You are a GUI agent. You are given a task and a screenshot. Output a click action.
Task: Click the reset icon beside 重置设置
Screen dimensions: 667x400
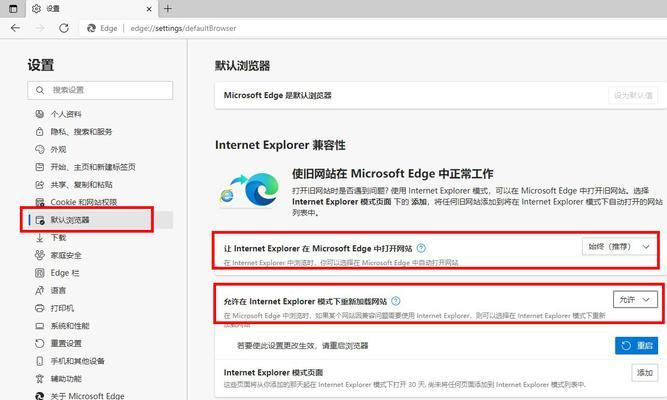[x=40, y=343]
